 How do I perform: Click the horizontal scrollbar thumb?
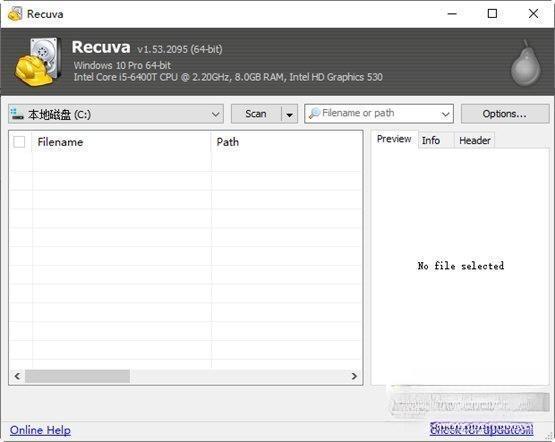coord(77,376)
